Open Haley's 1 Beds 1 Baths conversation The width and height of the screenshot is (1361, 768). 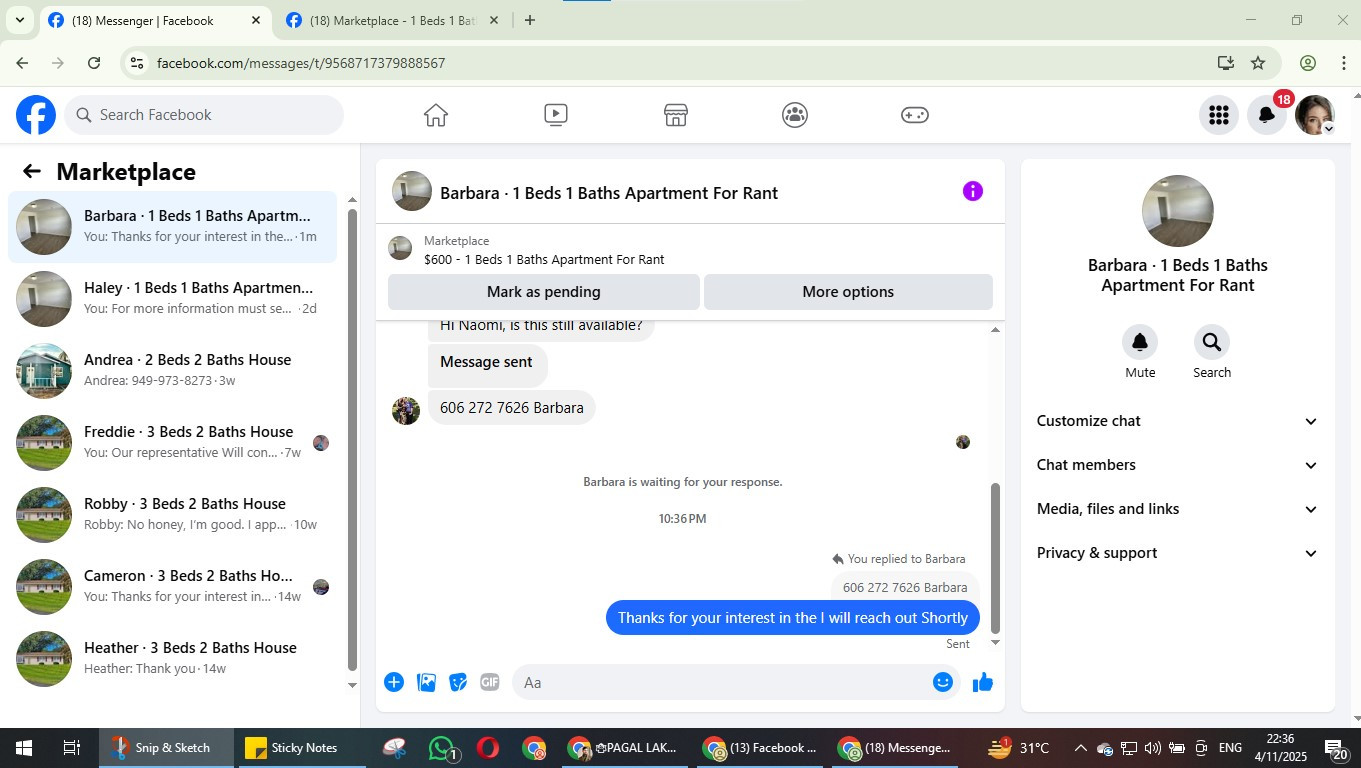173,299
